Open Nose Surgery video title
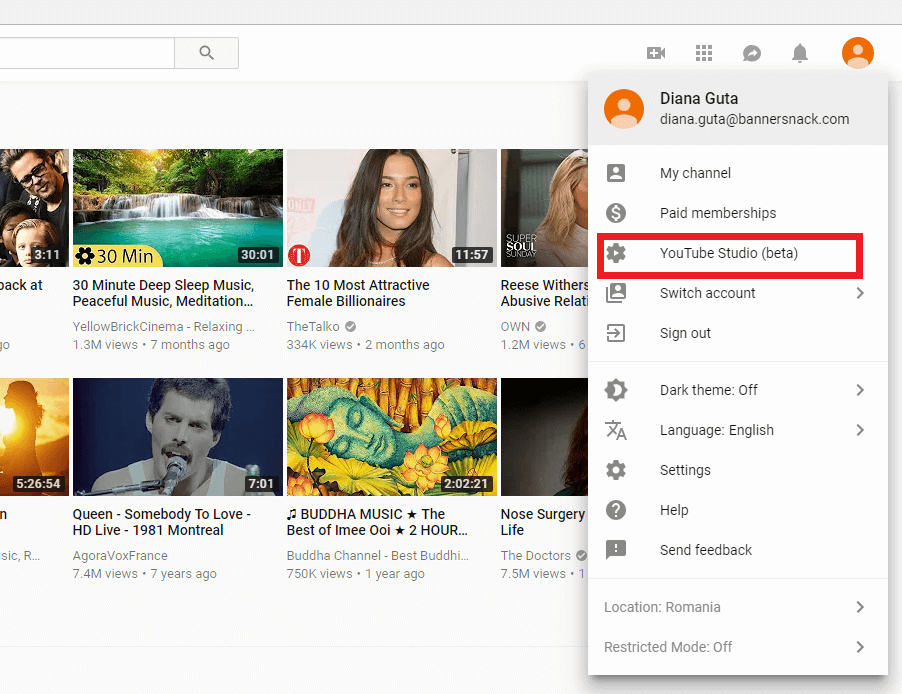 click(543, 522)
